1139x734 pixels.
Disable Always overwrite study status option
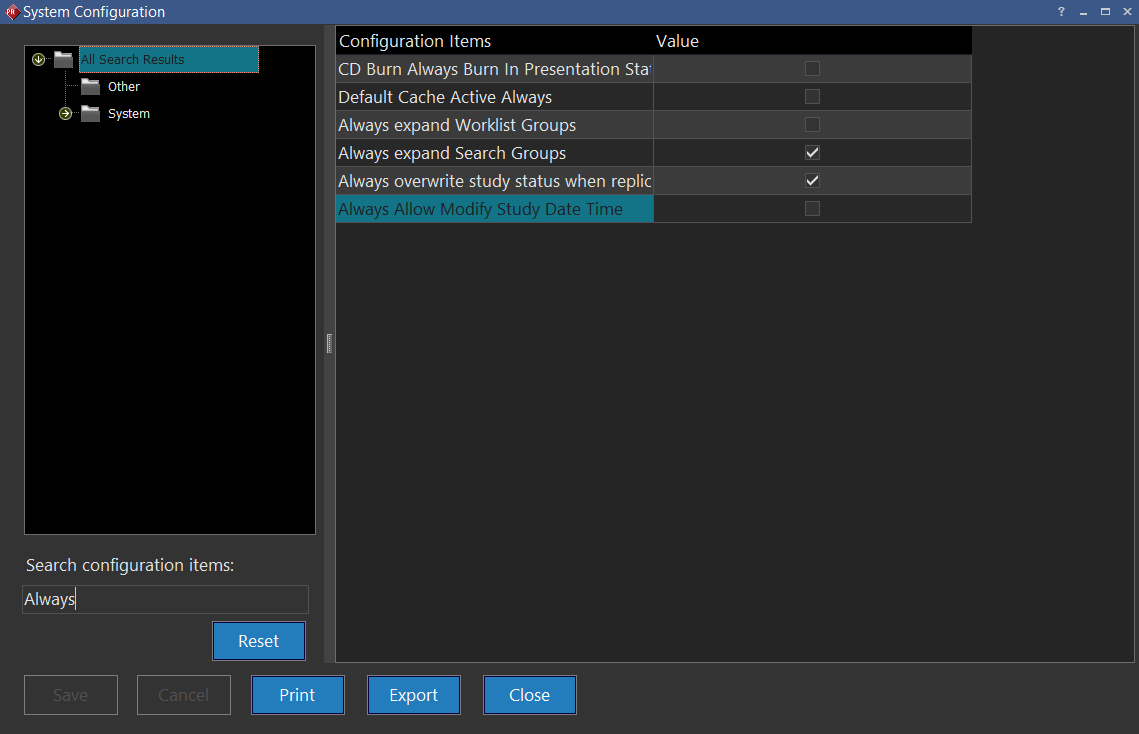click(x=812, y=181)
